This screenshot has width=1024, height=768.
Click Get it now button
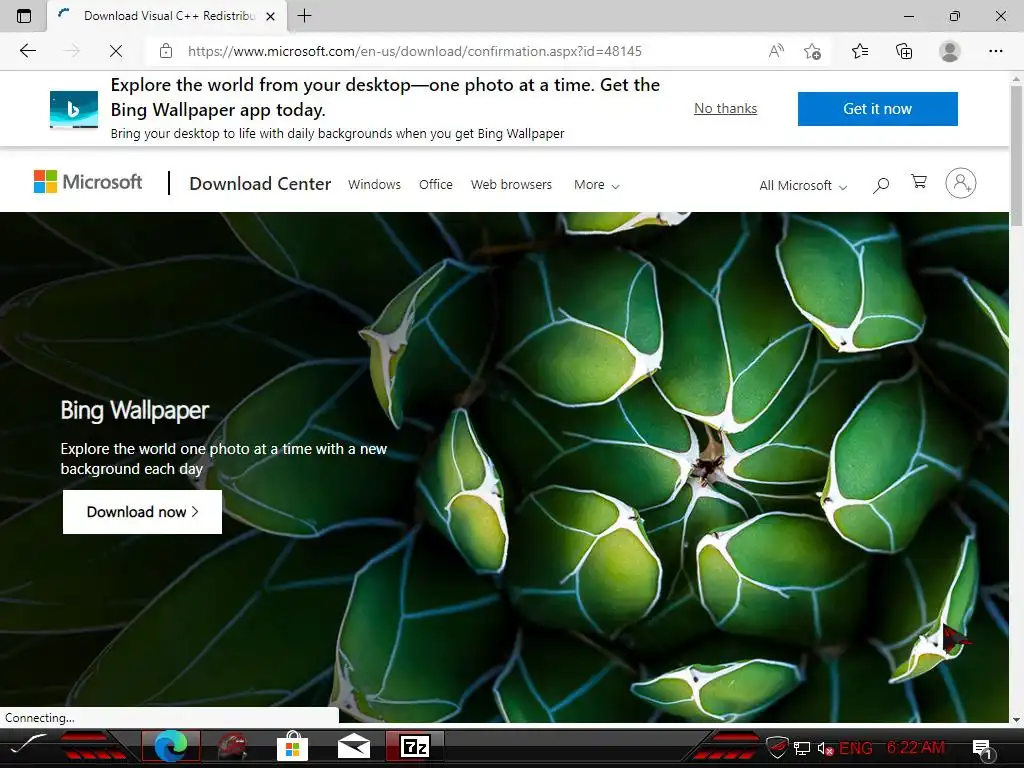[x=878, y=108]
